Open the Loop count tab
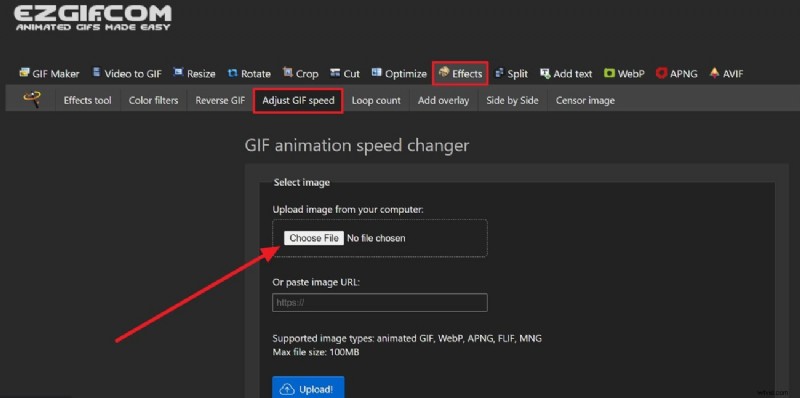Screen dimensions: 800x398 (376, 100)
